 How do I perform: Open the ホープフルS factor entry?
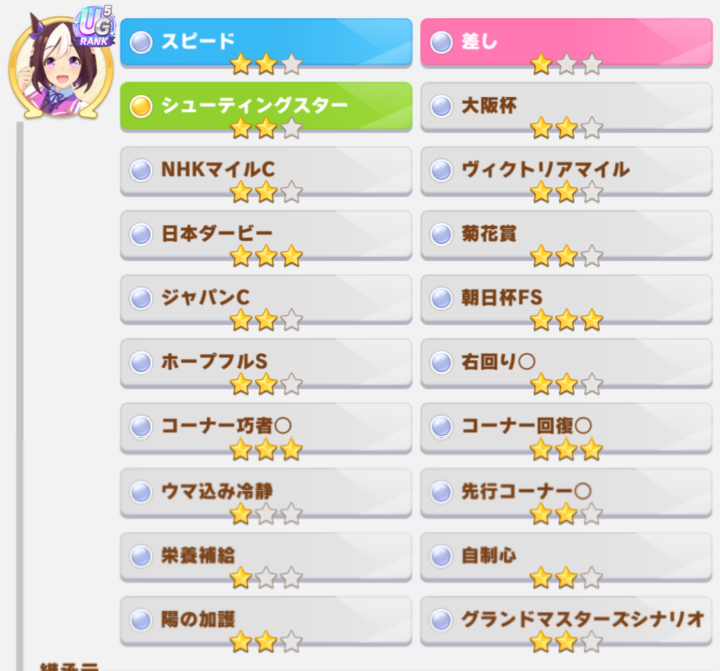click(x=266, y=363)
